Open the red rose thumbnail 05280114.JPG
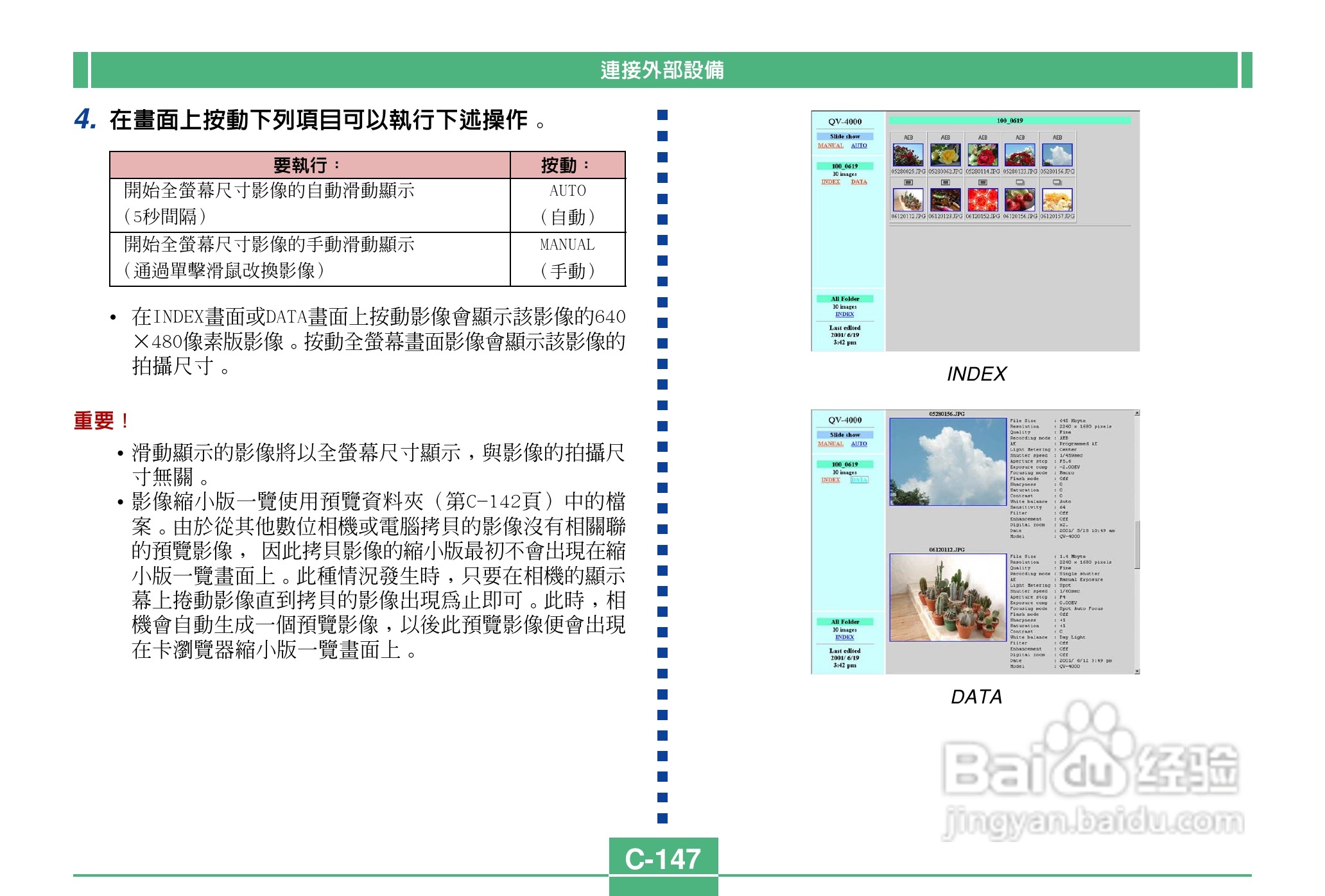Image resolution: width=1325 pixels, height=896 pixels. click(x=982, y=155)
